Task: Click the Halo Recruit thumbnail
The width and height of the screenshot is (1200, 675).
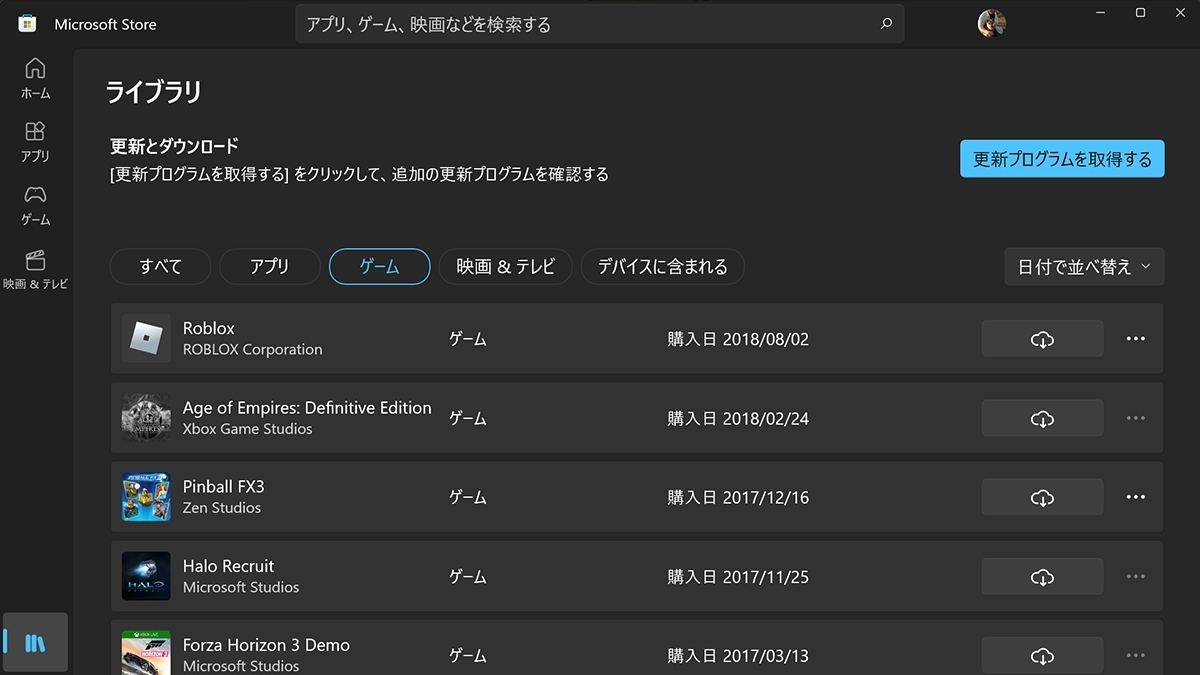Action: (x=146, y=577)
